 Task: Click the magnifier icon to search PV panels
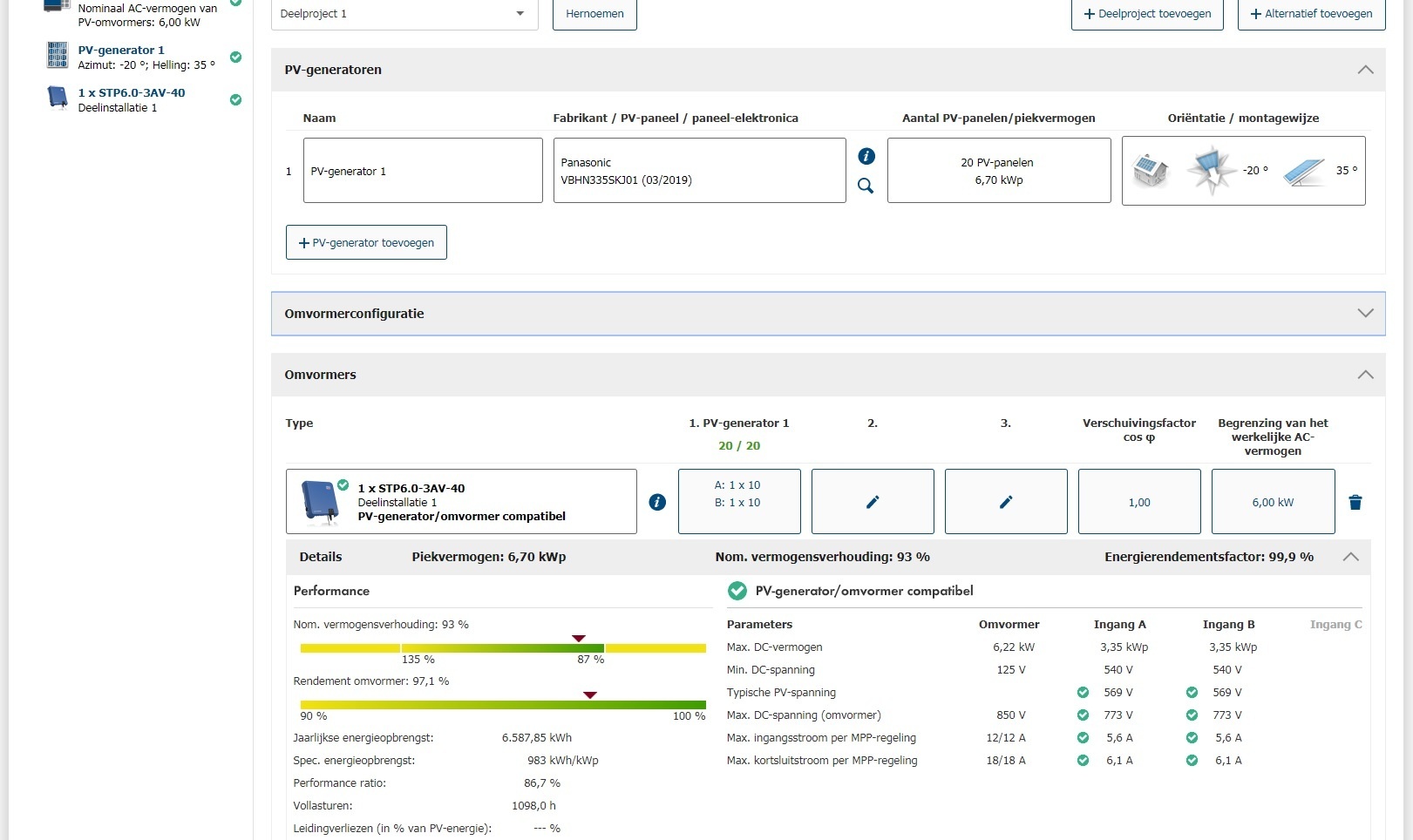tap(866, 186)
